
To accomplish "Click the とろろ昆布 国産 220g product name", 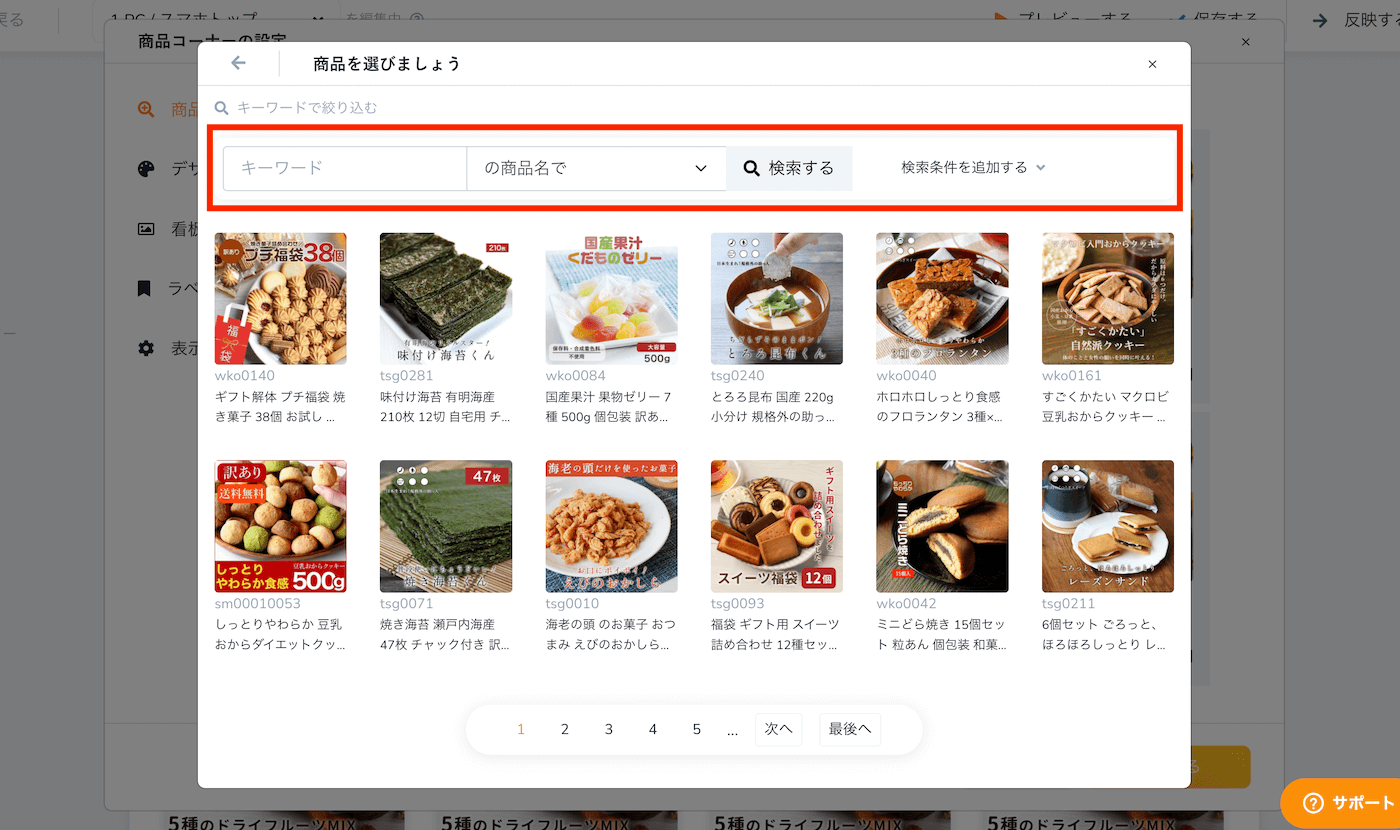I will (x=775, y=407).
